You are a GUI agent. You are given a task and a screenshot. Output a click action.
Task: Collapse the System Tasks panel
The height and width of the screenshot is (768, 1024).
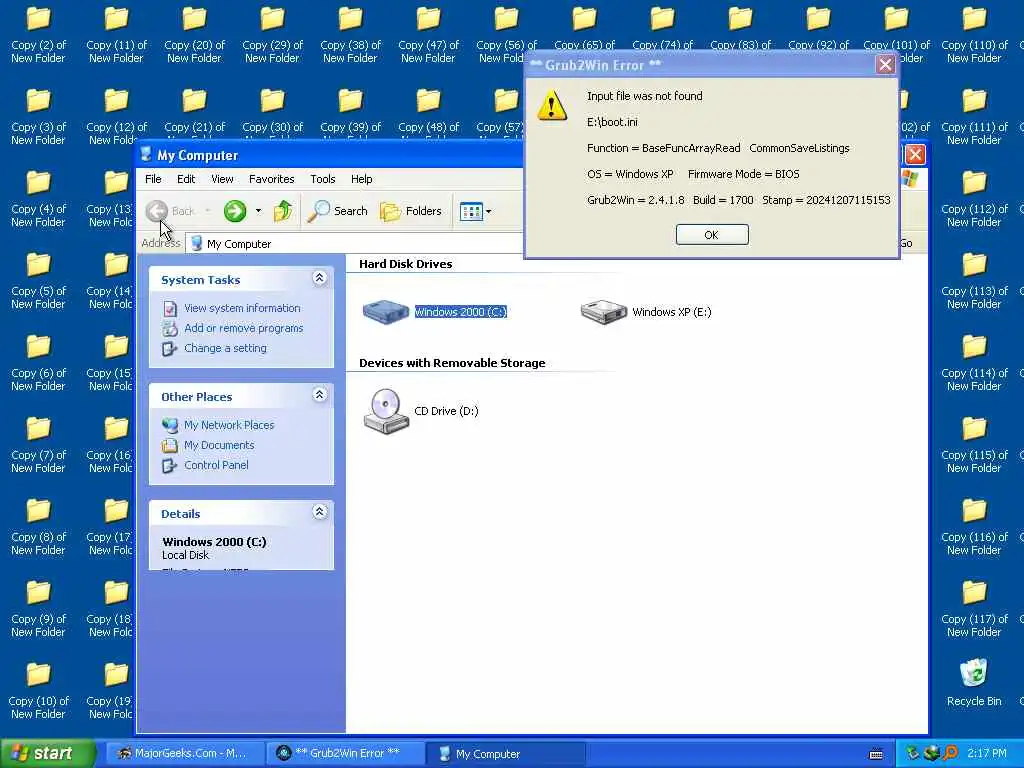(x=319, y=278)
